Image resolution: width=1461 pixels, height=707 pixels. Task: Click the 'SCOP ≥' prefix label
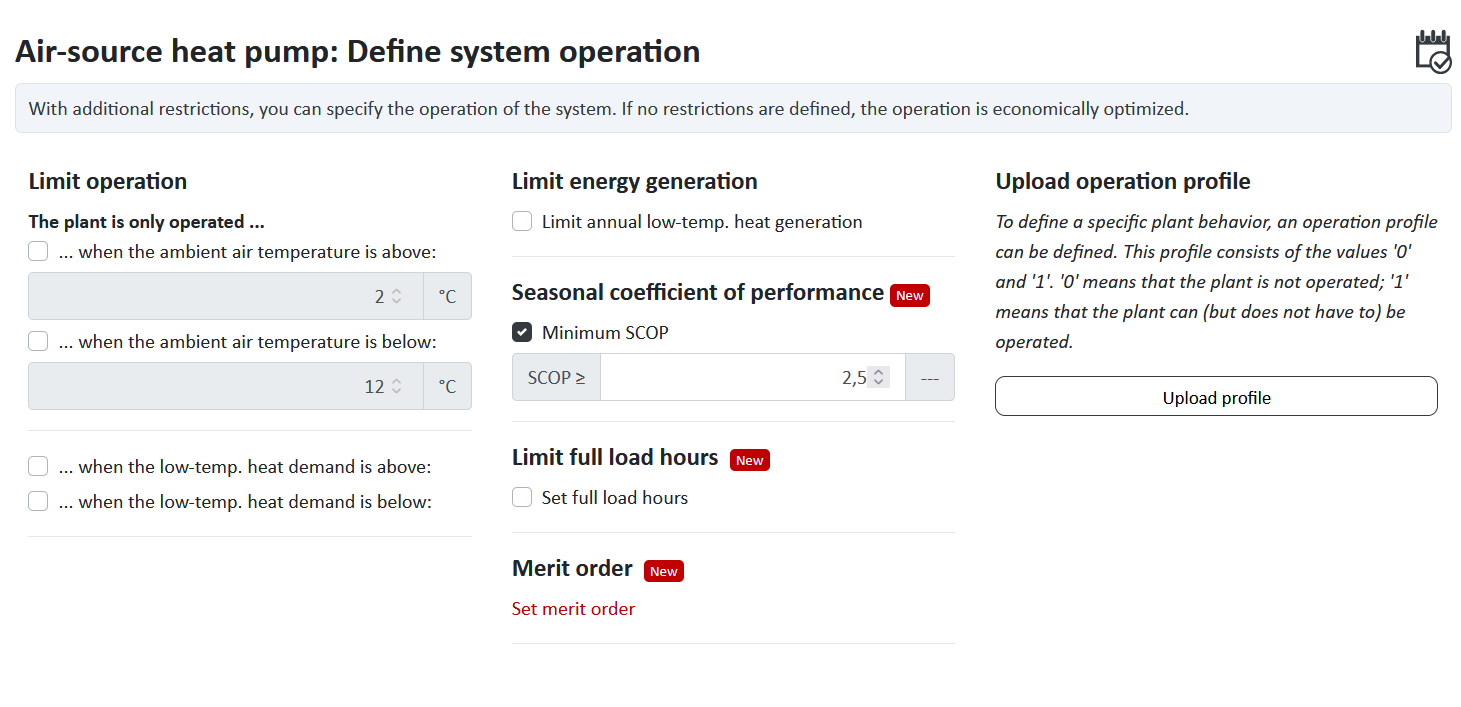[556, 377]
